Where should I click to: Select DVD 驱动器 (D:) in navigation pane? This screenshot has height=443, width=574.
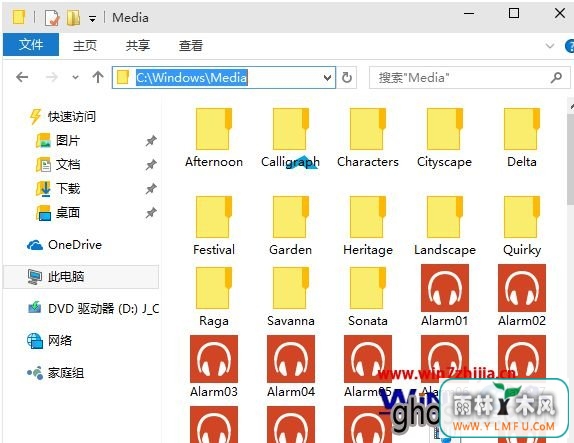pyautogui.click(x=93, y=309)
